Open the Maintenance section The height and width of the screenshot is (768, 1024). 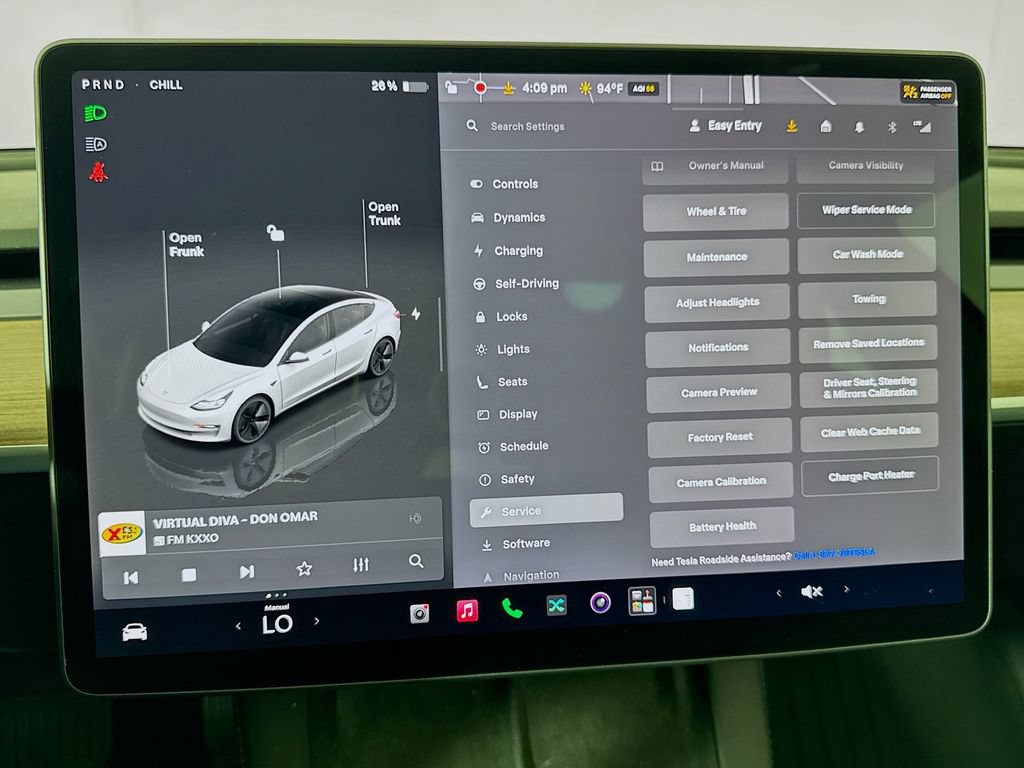[x=716, y=257]
